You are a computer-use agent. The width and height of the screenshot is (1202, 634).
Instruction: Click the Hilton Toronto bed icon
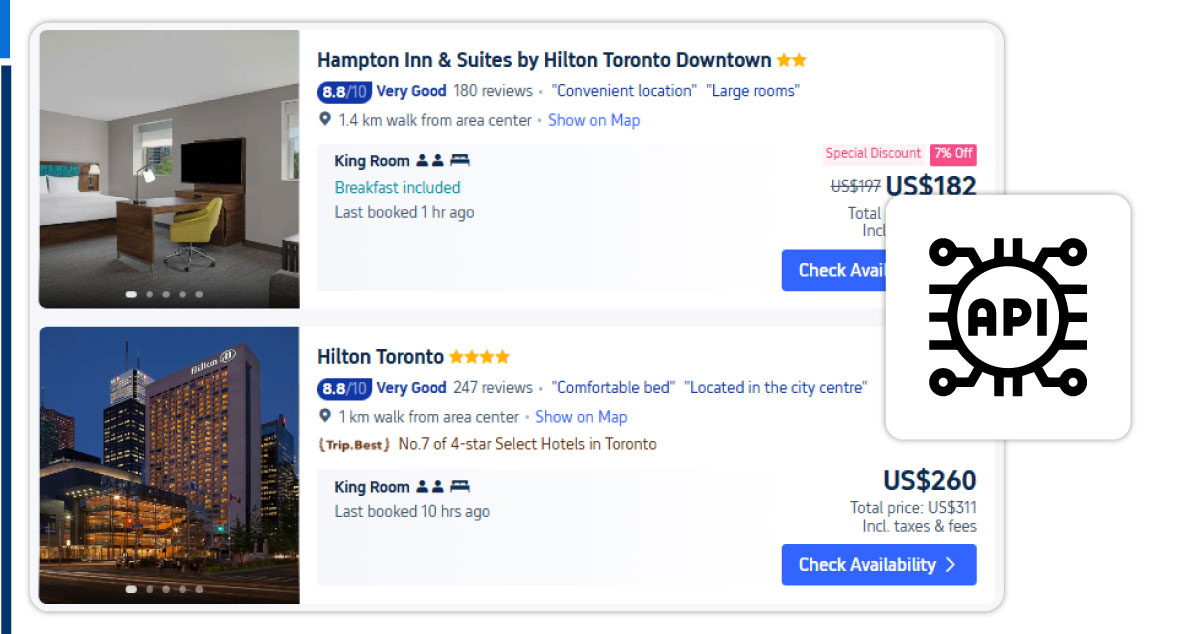[x=460, y=487]
